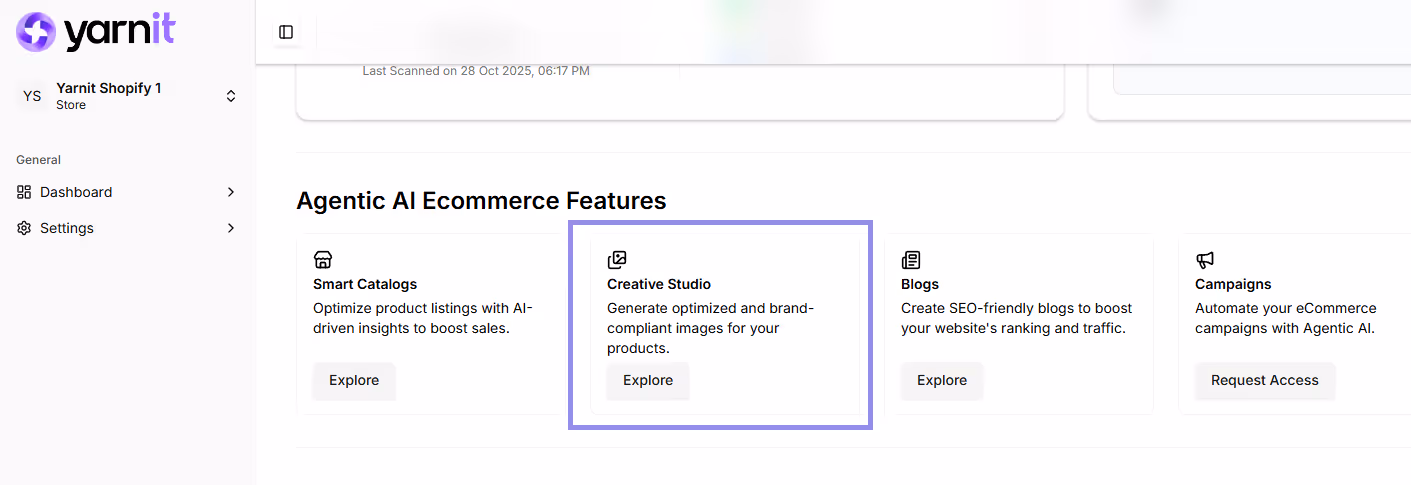Click the Smart Catalogs store icon

(323, 260)
